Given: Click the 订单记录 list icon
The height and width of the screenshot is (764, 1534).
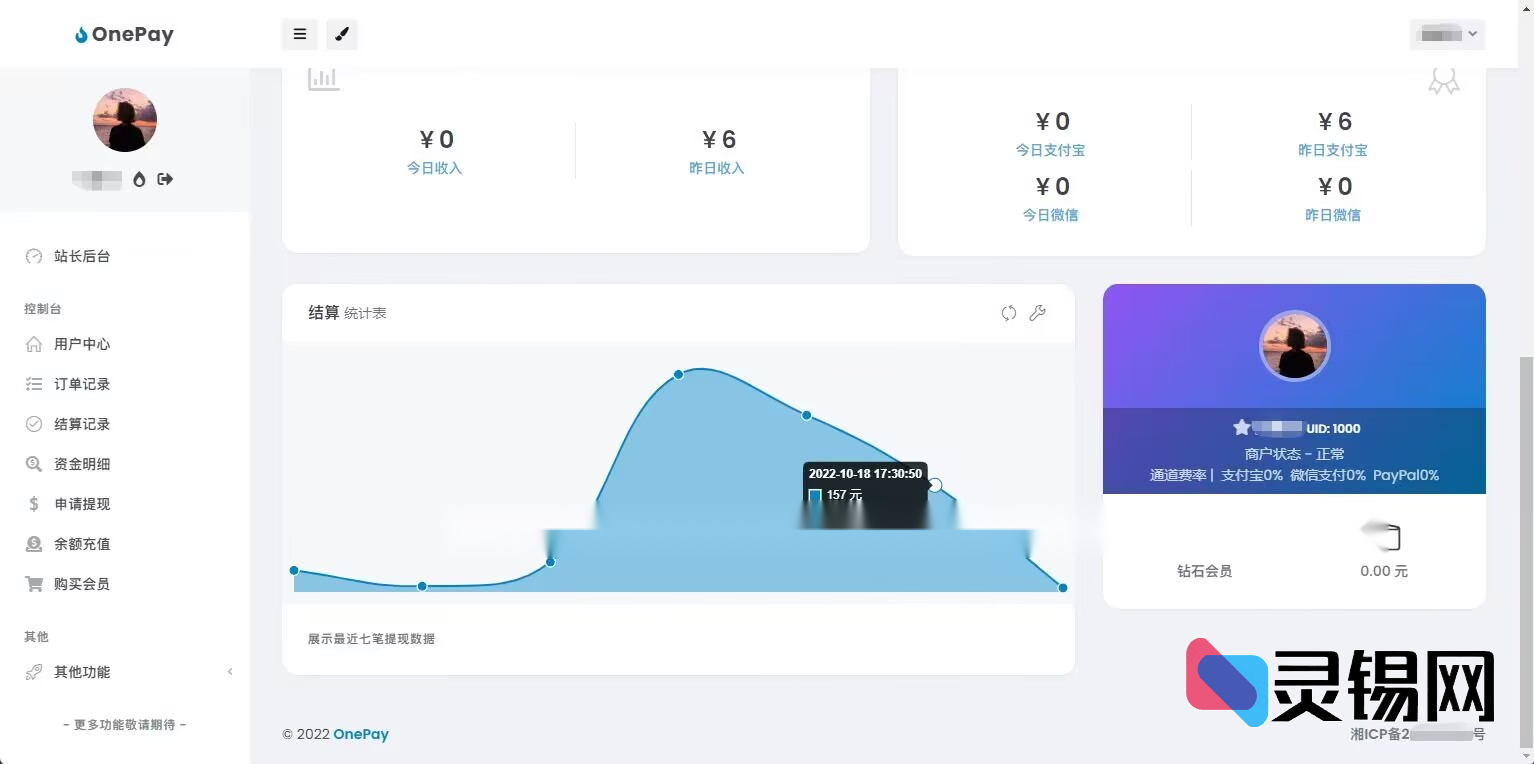Looking at the screenshot, I should pos(34,384).
